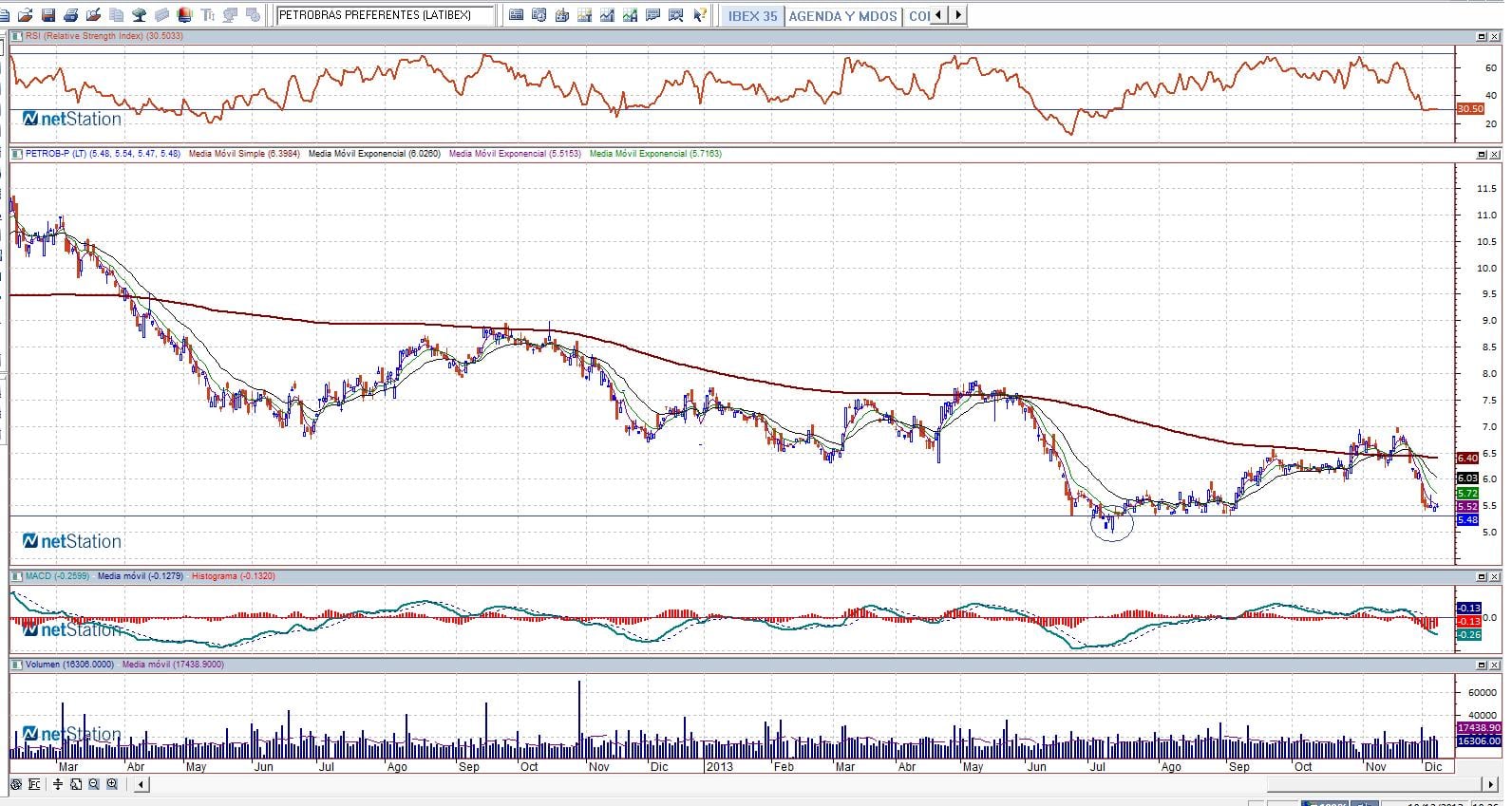1512x806 pixels.
Task: Click the MACD (-0.2599) legend label
Action: 57,576
